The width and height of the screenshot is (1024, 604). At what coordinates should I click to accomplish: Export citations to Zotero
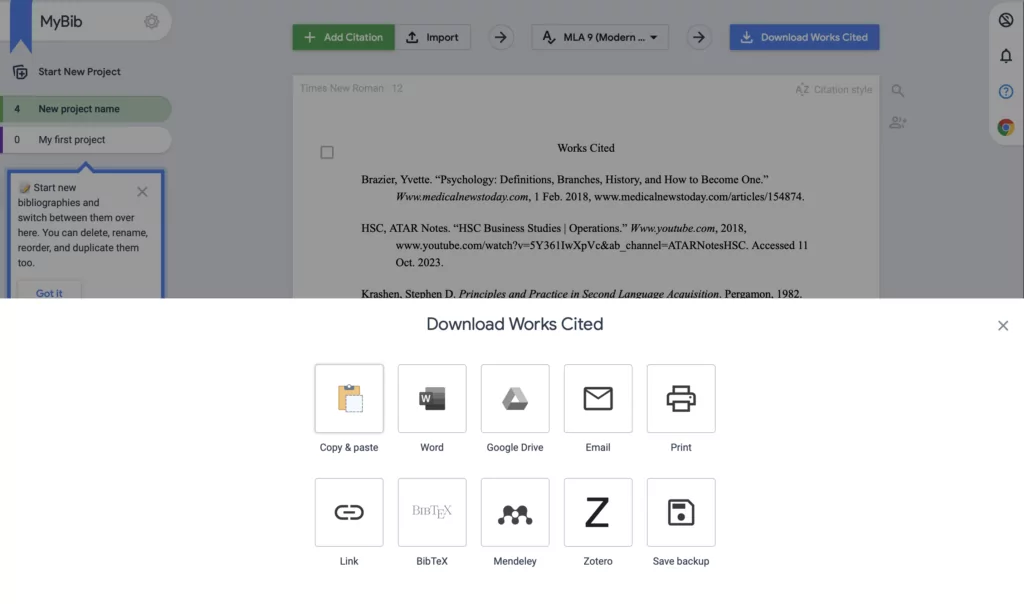pos(598,512)
